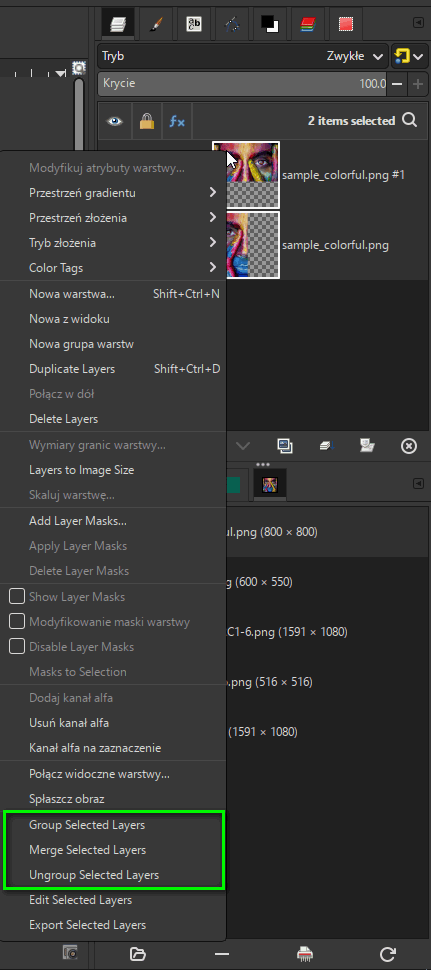
Task: Choose Kanał alfa na zaznaczenie entry
Action: (x=113, y=747)
